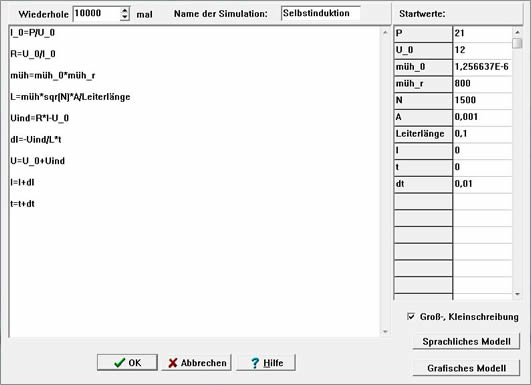This screenshot has height=385, width=531.
Task: Select the dt variable name cell
Action: (423, 184)
